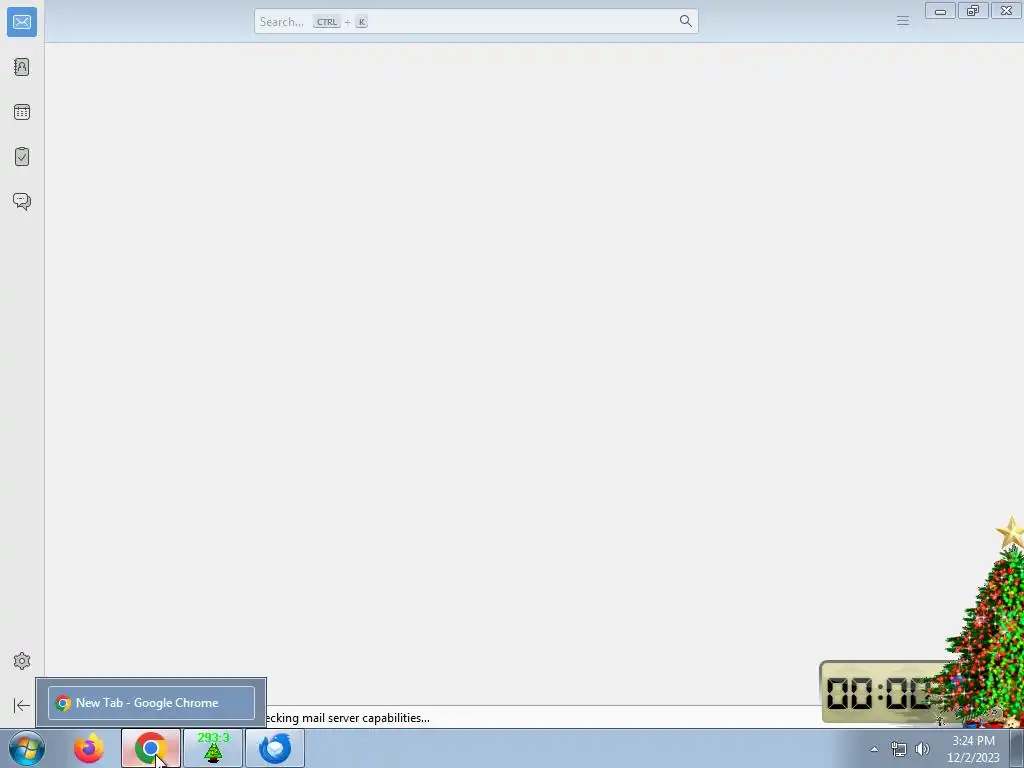Click the Thunderbird taskbar icon

click(275, 748)
